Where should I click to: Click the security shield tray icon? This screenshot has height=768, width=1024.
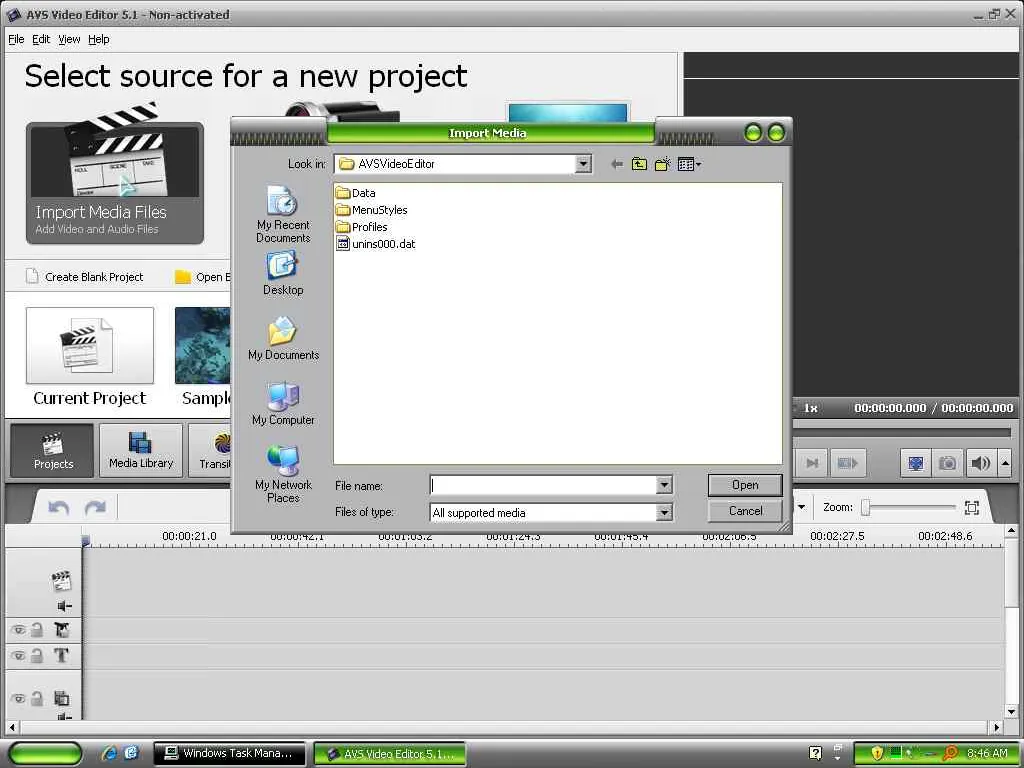point(876,753)
